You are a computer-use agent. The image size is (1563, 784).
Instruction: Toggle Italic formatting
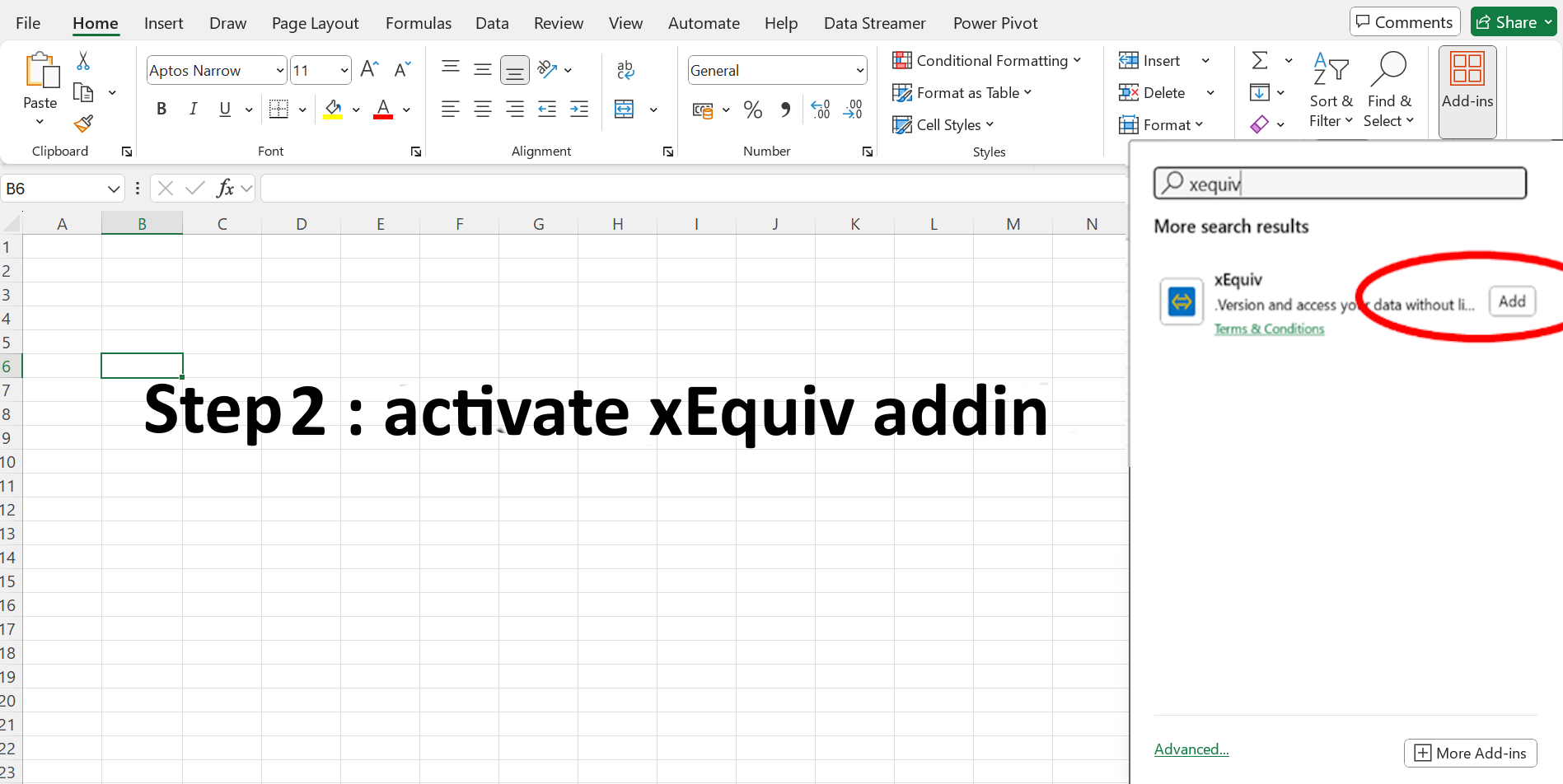coord(193,110)
